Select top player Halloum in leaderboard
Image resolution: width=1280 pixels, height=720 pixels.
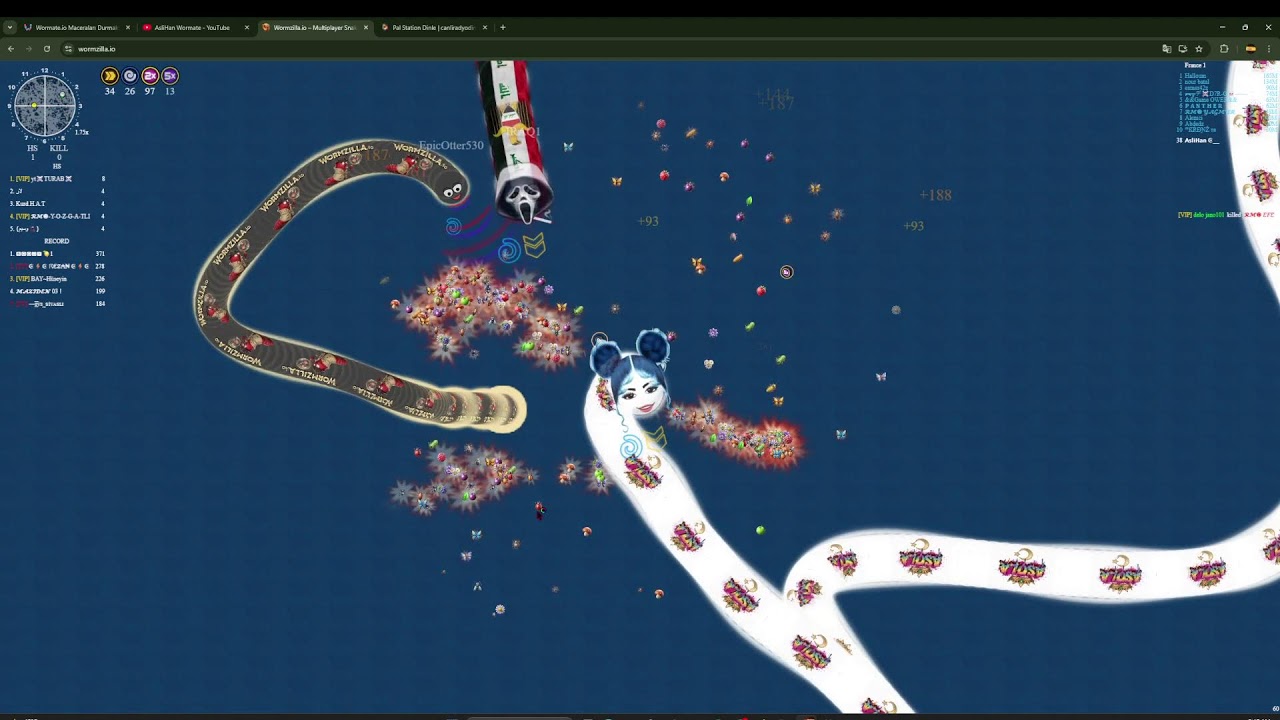click(x=1195, y=76)
